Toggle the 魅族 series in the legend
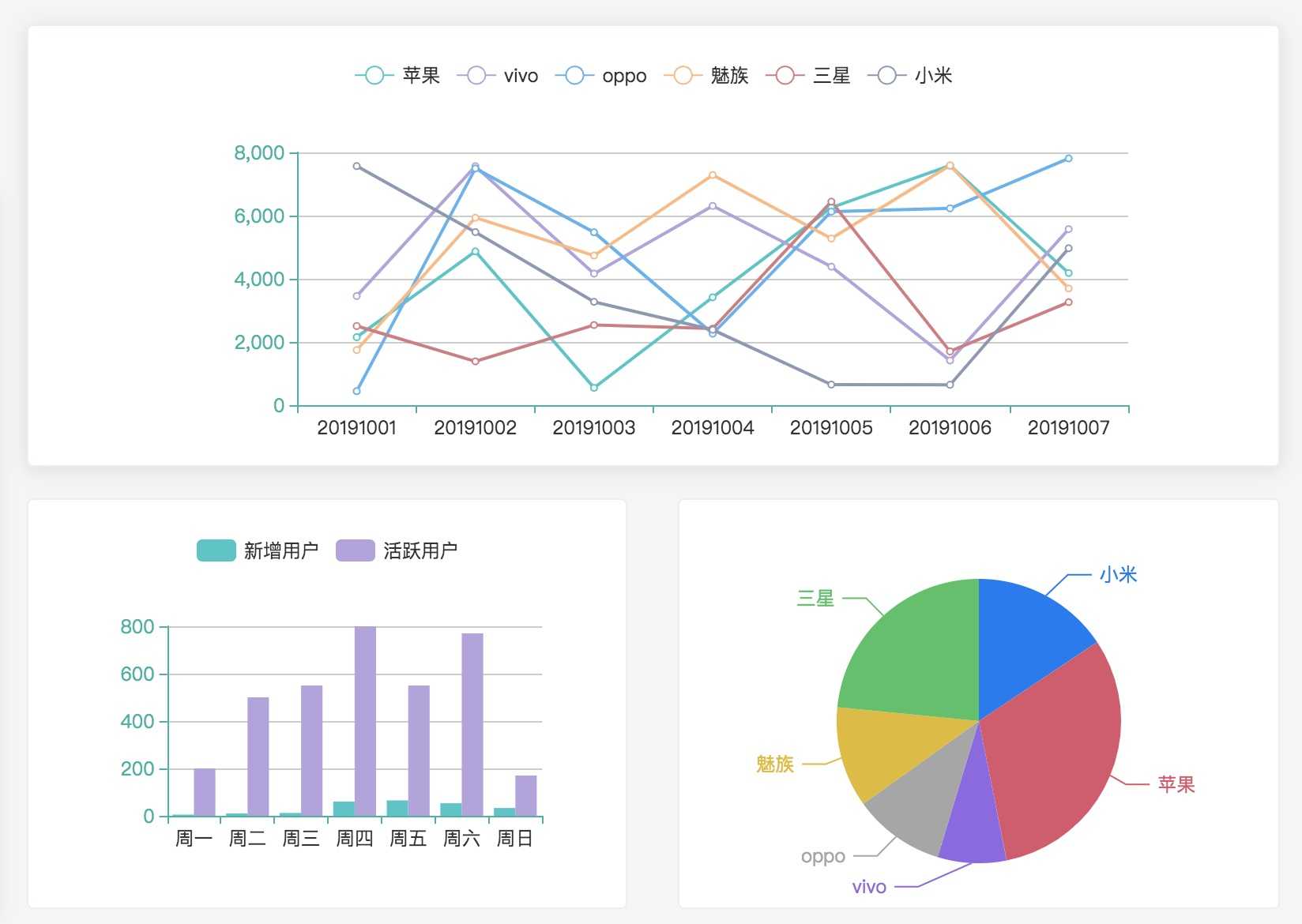This screenshot has width=1302, height=924. click(x=706, y=76)
